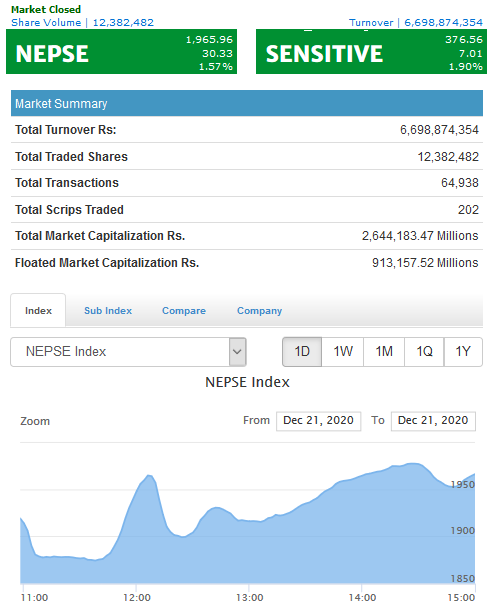Image resolution: width=487 pixels, height=603 pixels.
Task: Click the value 64,938
Action: coord(460,183)
